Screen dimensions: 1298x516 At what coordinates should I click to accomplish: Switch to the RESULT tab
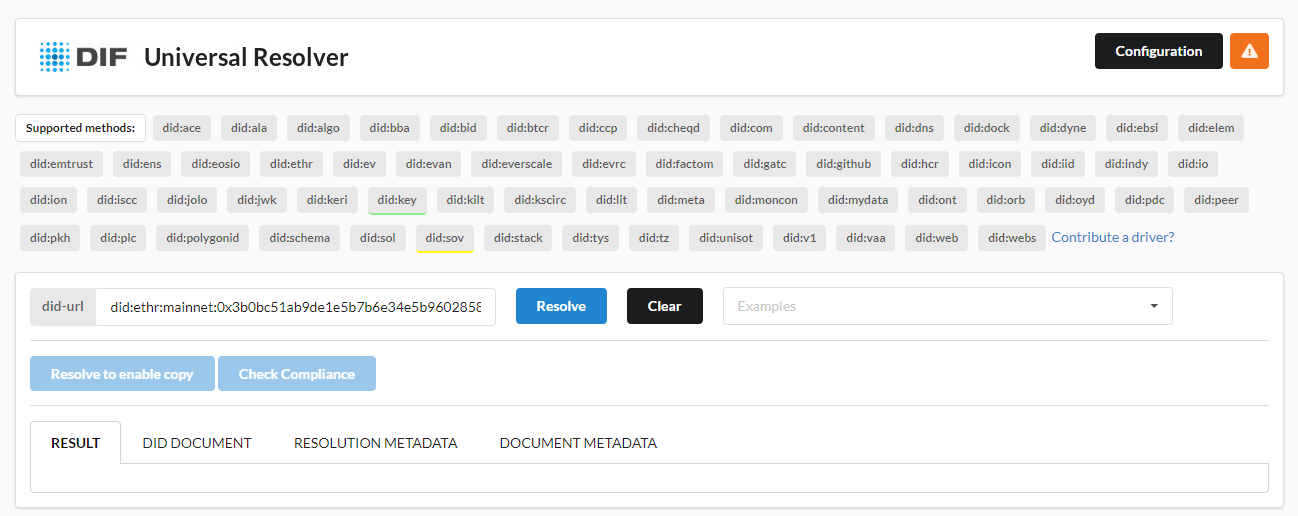76,442
